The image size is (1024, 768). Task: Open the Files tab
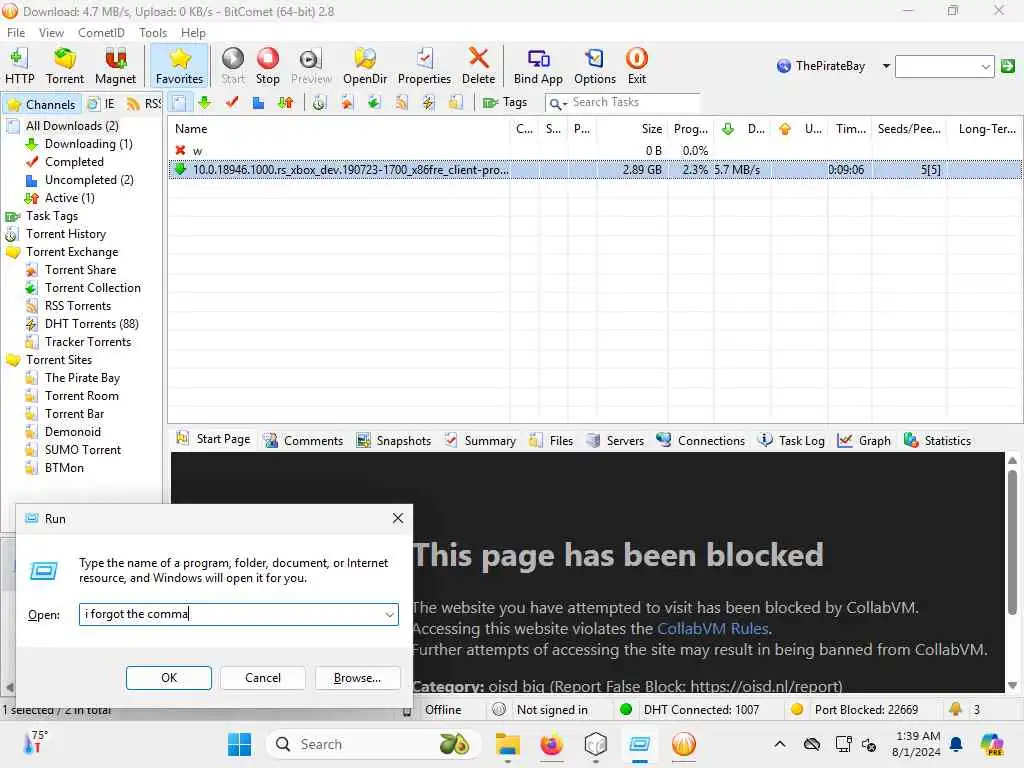[x=552, y=441]
